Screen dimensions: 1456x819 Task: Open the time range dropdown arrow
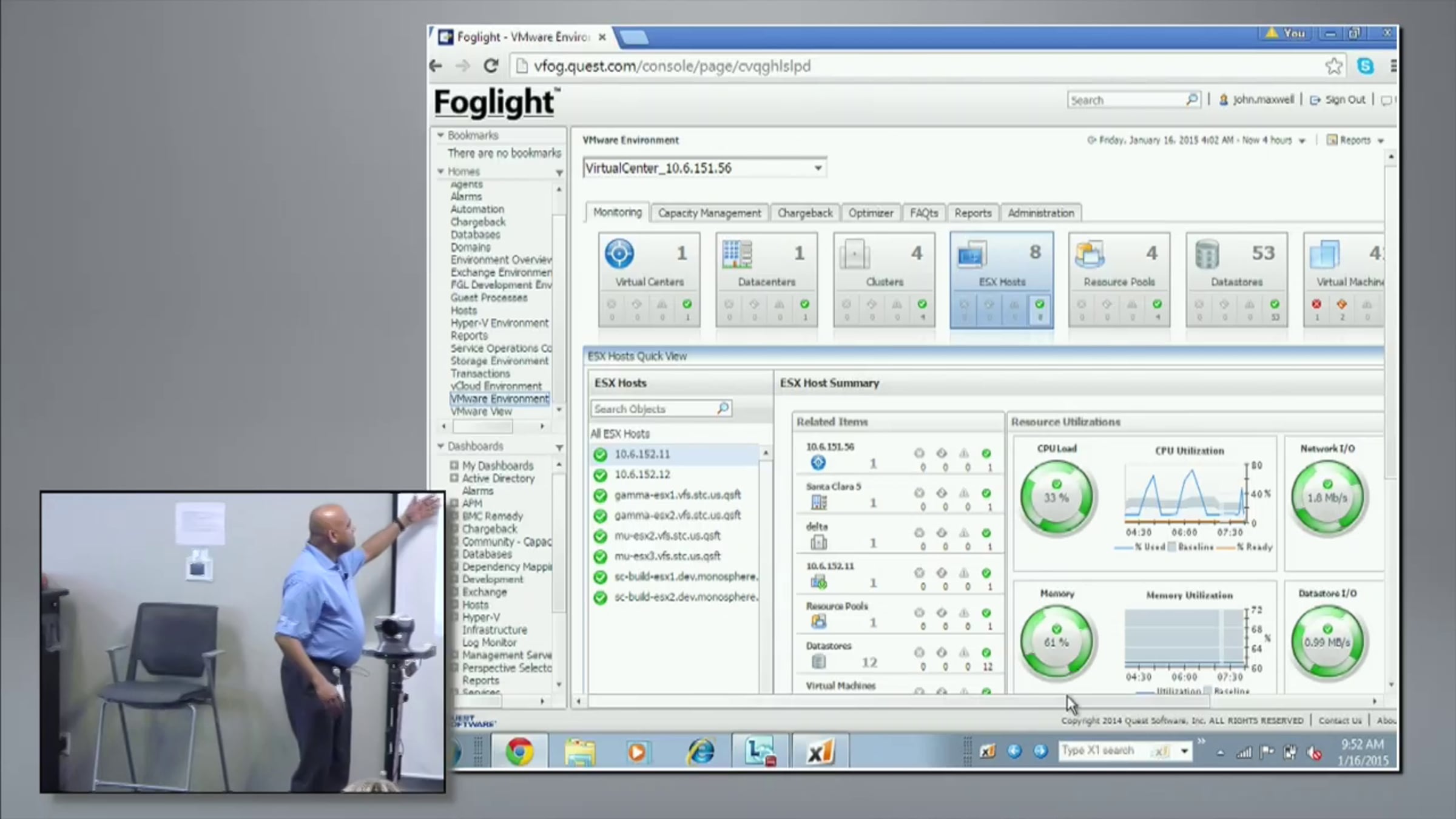(x=1302, y=141)
